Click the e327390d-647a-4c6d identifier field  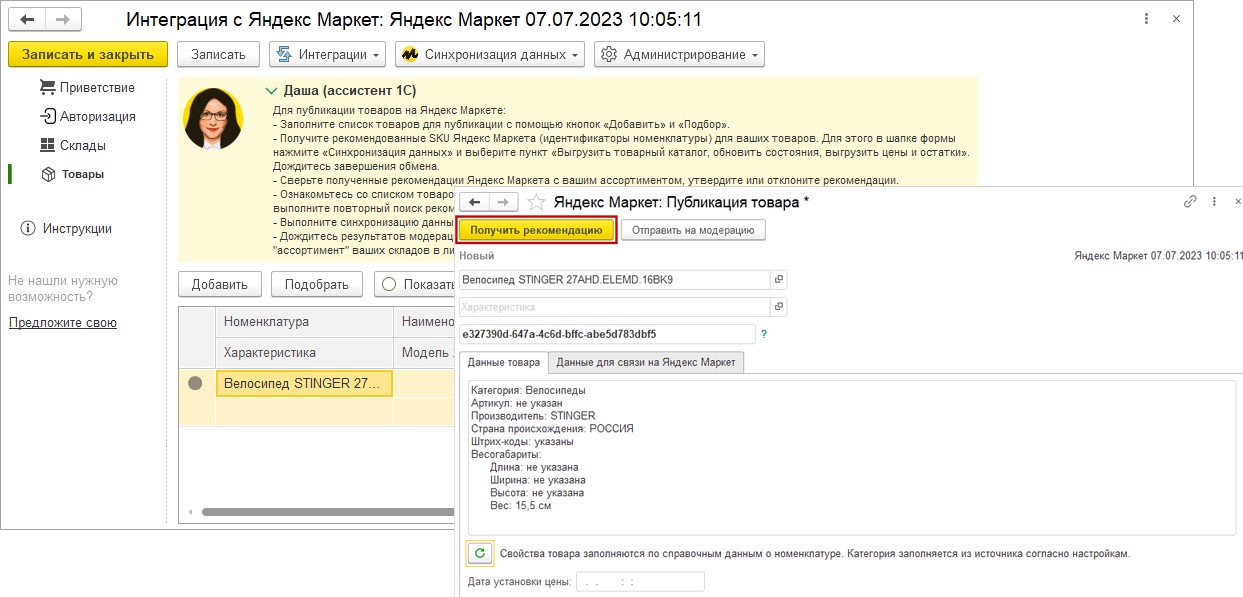(607, 334)
